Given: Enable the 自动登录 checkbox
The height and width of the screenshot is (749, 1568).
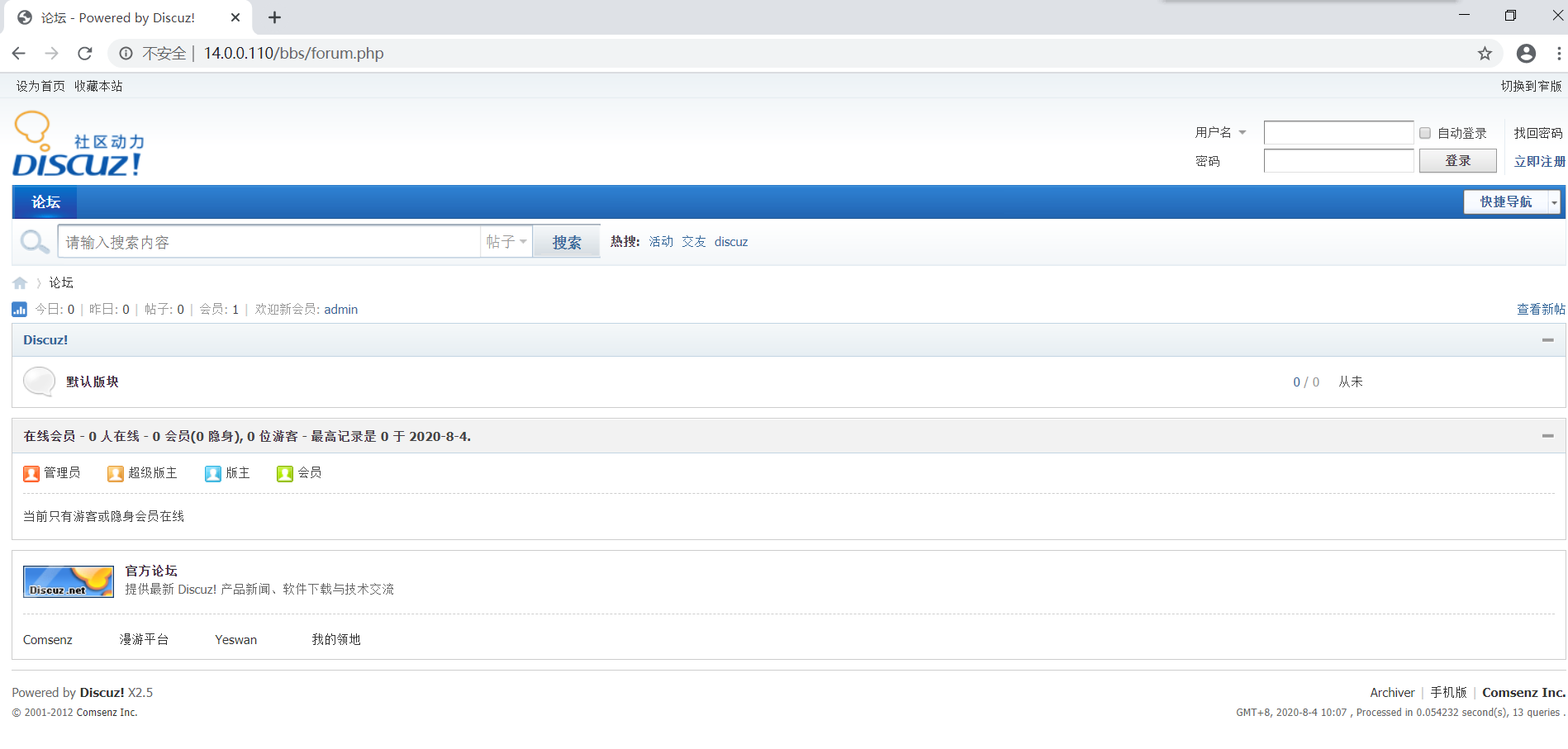Looking at the screenshot, I should pos(1425,133).
